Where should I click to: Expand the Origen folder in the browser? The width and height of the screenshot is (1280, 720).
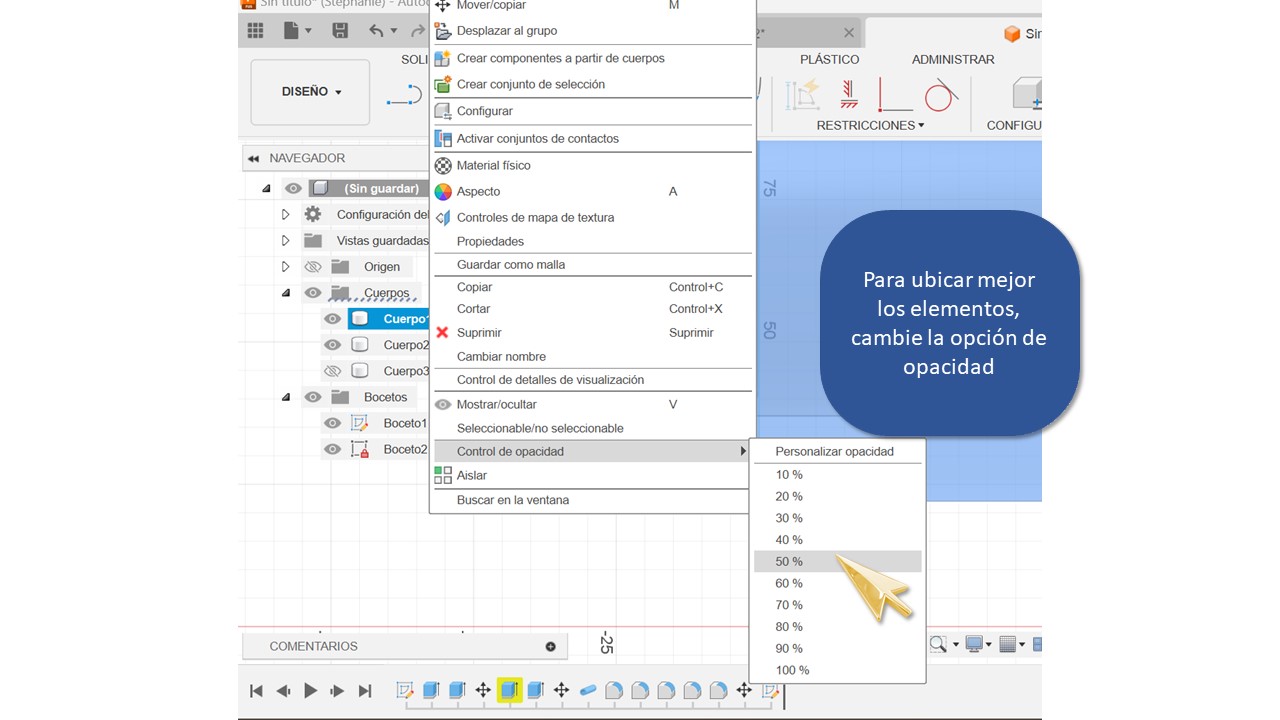(286, 267)
